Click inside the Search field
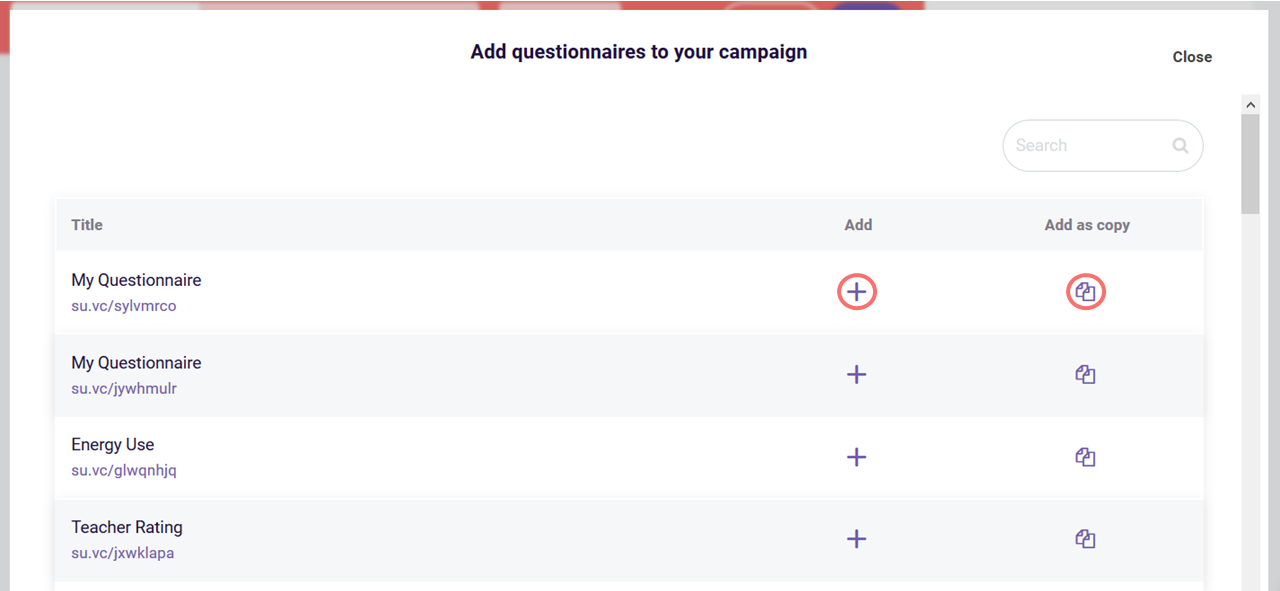Image resolution: width=1280 pixels, height=591 pixels. pos(1080,145)
